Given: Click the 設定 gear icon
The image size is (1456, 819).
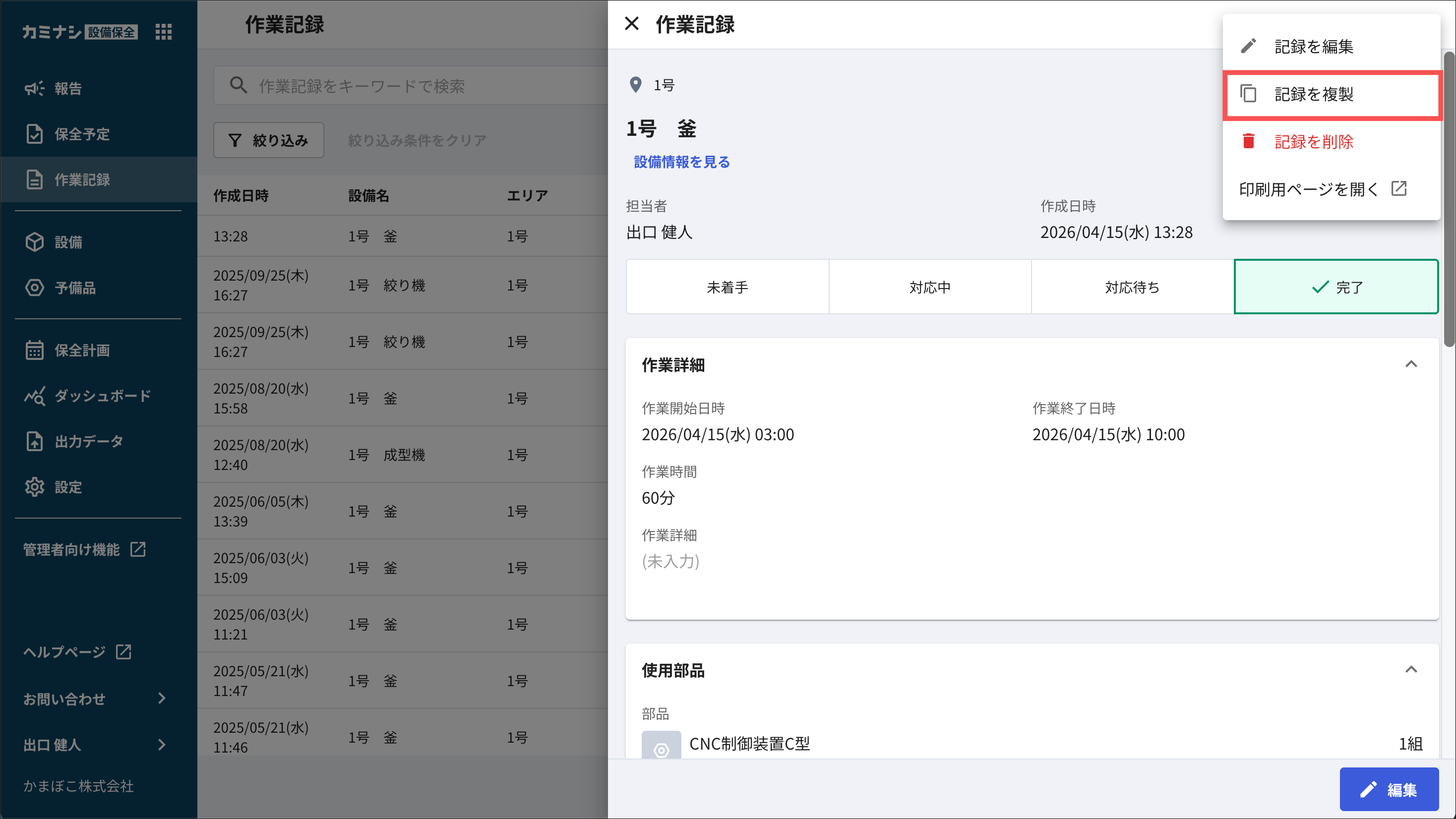Looking at the screenshot, I should (x=34, y=487).
